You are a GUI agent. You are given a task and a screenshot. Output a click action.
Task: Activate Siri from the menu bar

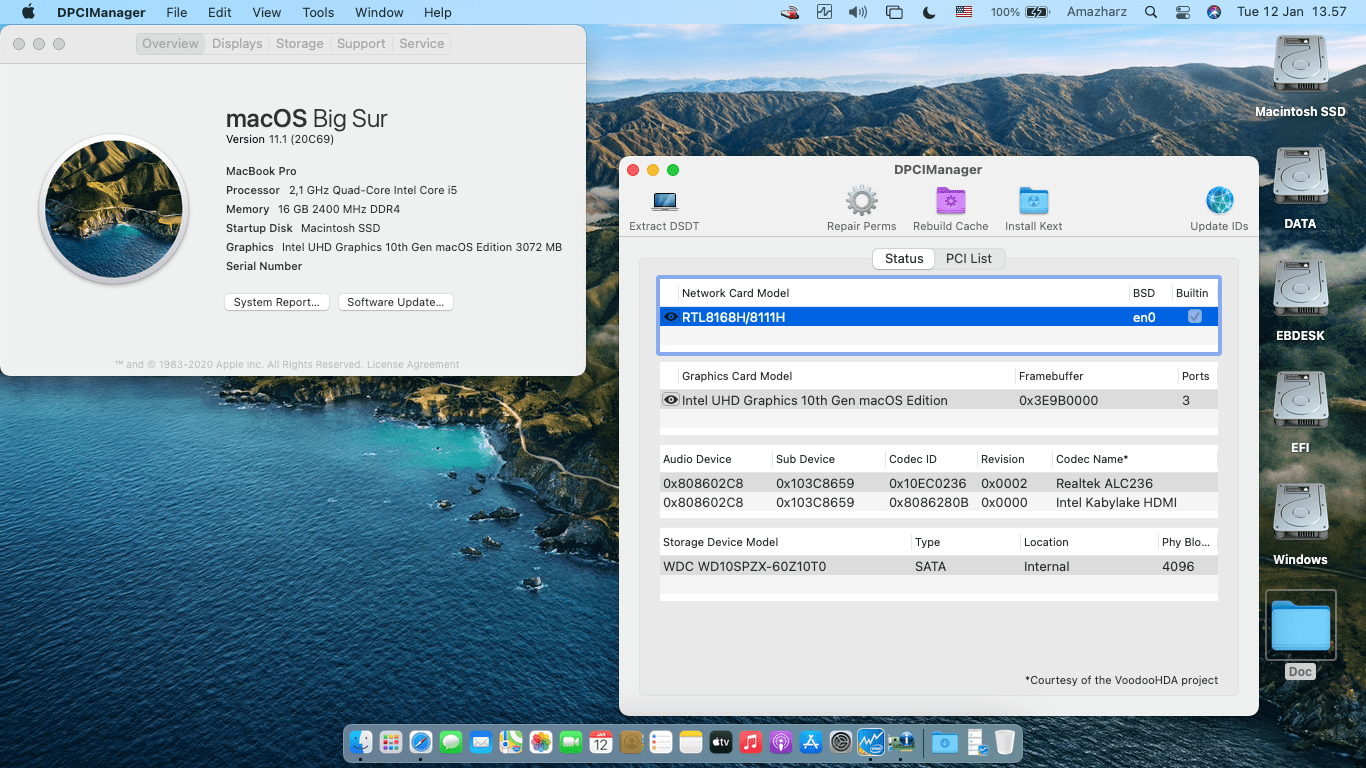[x=1214, y=12]
